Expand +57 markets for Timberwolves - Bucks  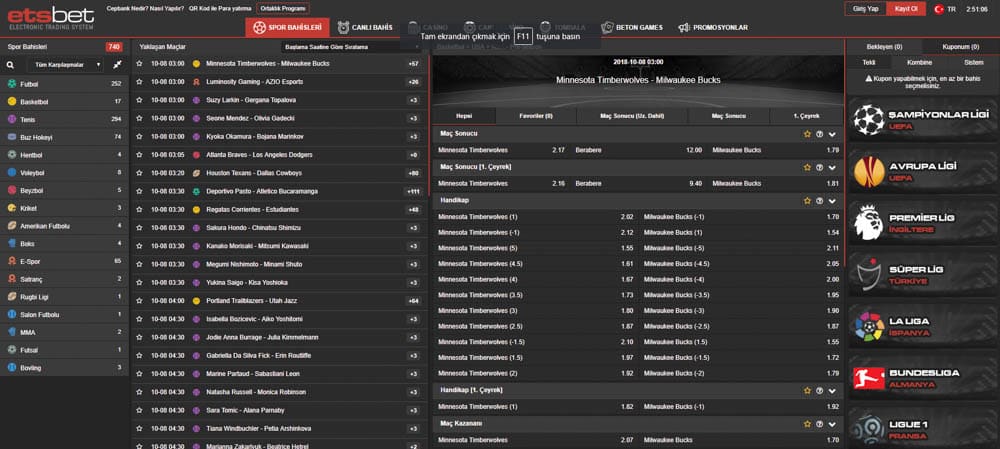[x=413, y=64]
